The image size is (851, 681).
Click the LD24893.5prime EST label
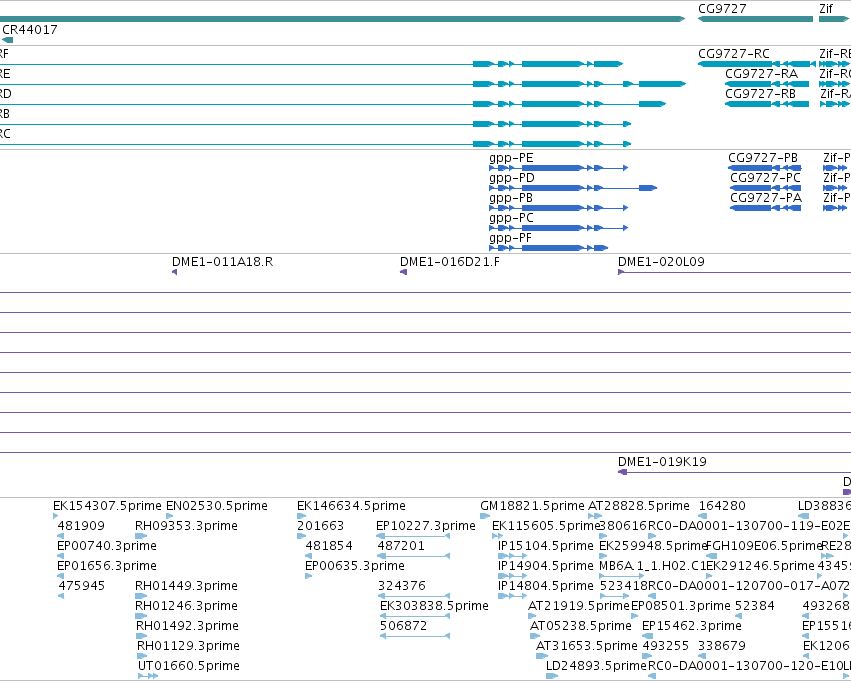[x=596, y=667]
